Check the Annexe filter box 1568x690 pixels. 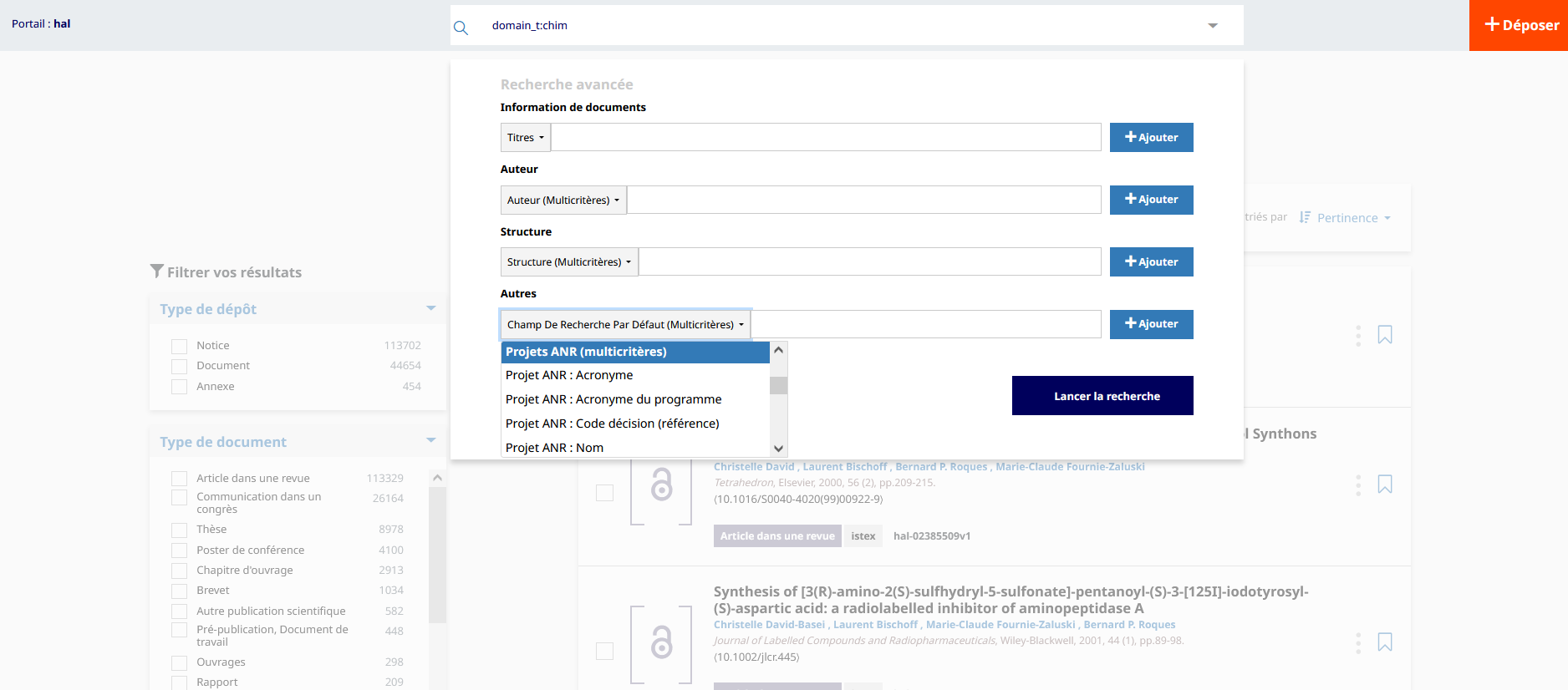coord(179,387)
